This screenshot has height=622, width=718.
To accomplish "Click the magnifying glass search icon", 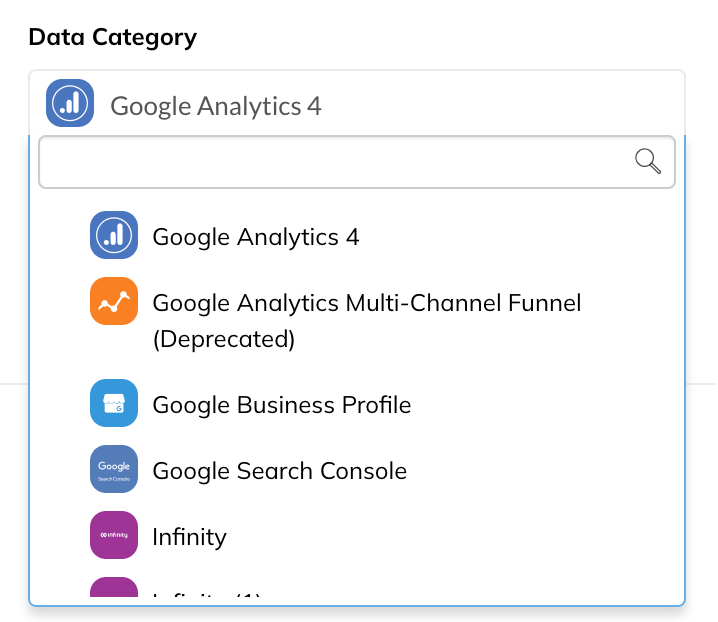I will tap(648, 161).
